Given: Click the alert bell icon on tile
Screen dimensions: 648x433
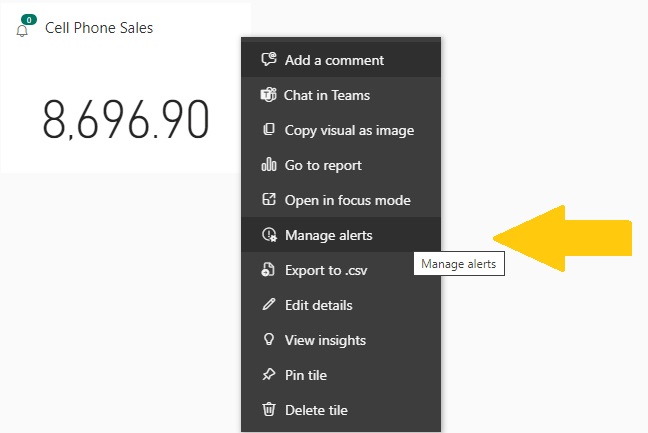Looking at the screenshot, I should click(x=22, y=31).
